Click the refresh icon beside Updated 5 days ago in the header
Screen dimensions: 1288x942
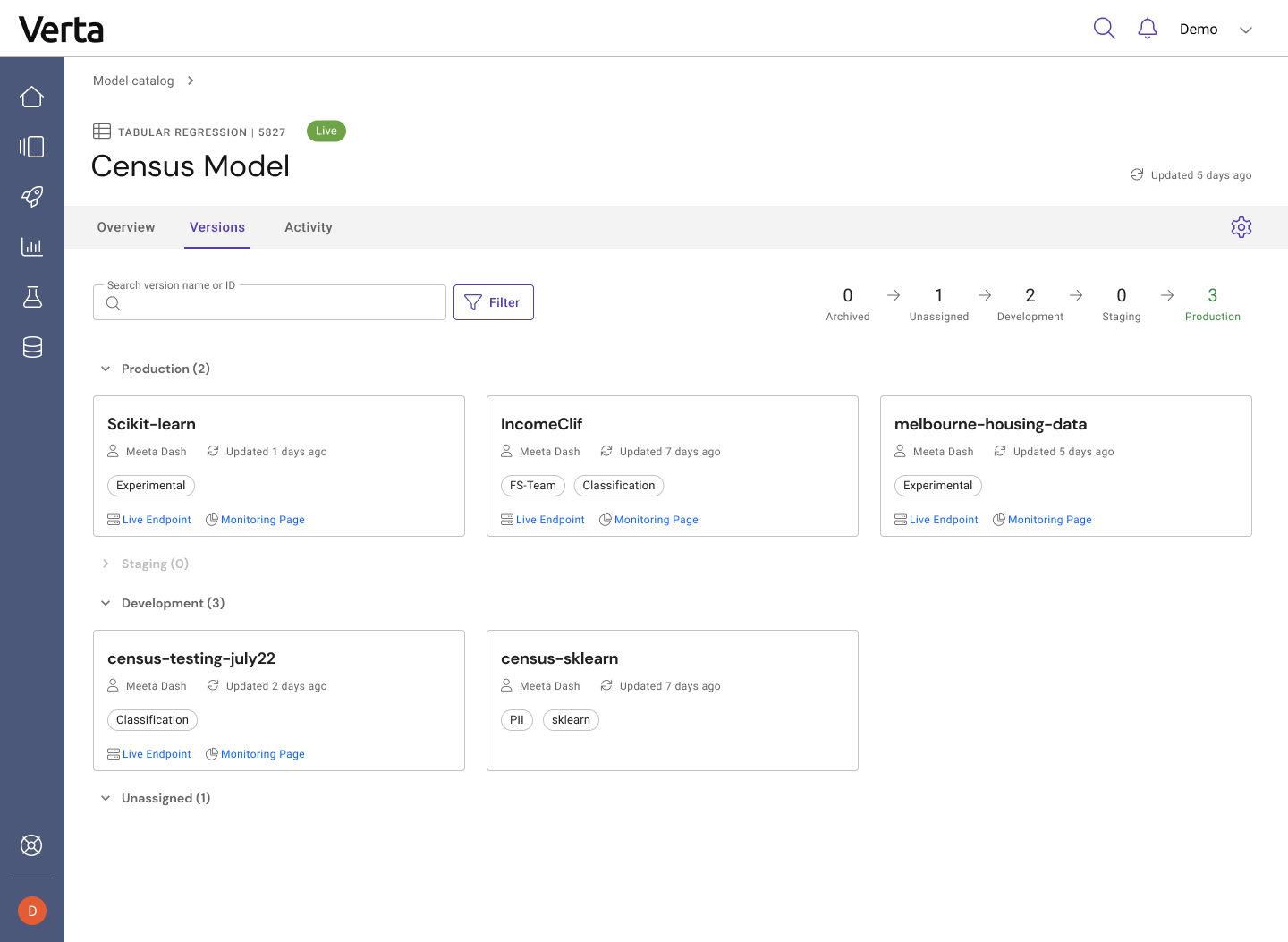pos(1137,174)
